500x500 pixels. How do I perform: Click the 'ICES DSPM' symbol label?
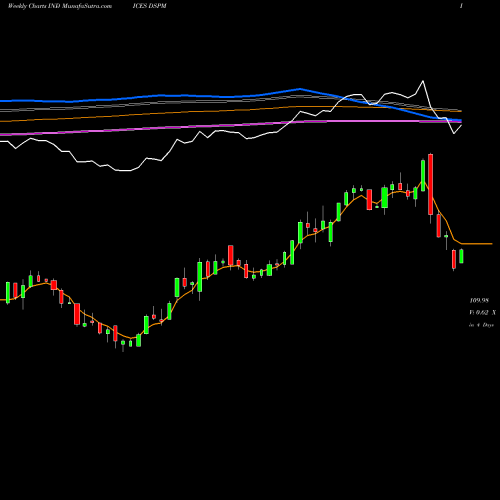point(149,6)
